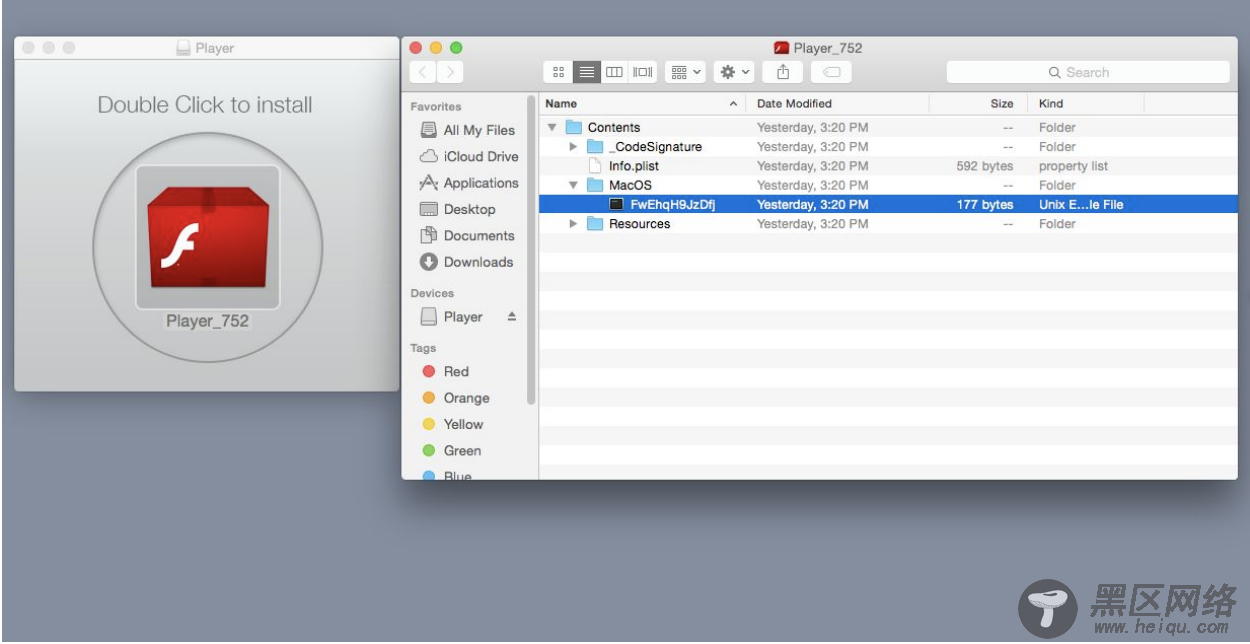Open the item arrangement dropdown
1250x644 pixels.
click(685, 72)
